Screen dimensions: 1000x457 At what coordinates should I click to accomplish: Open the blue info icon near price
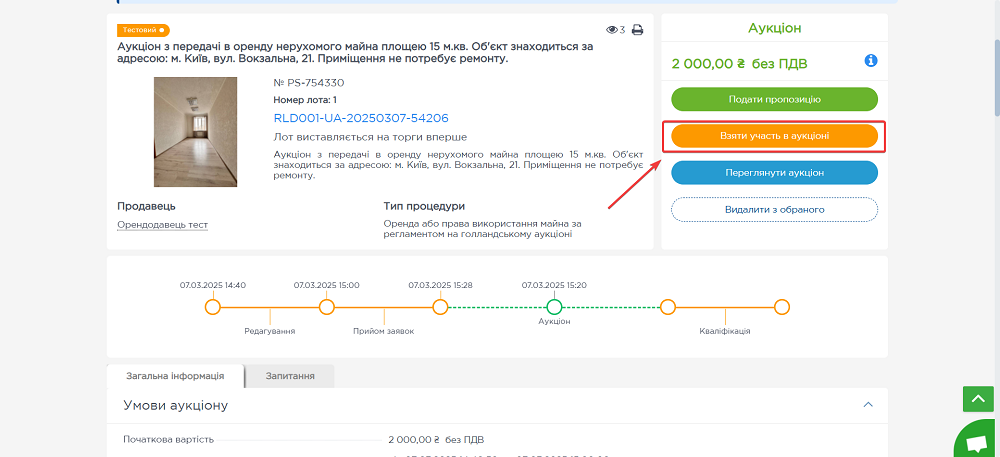click(871, 62)
